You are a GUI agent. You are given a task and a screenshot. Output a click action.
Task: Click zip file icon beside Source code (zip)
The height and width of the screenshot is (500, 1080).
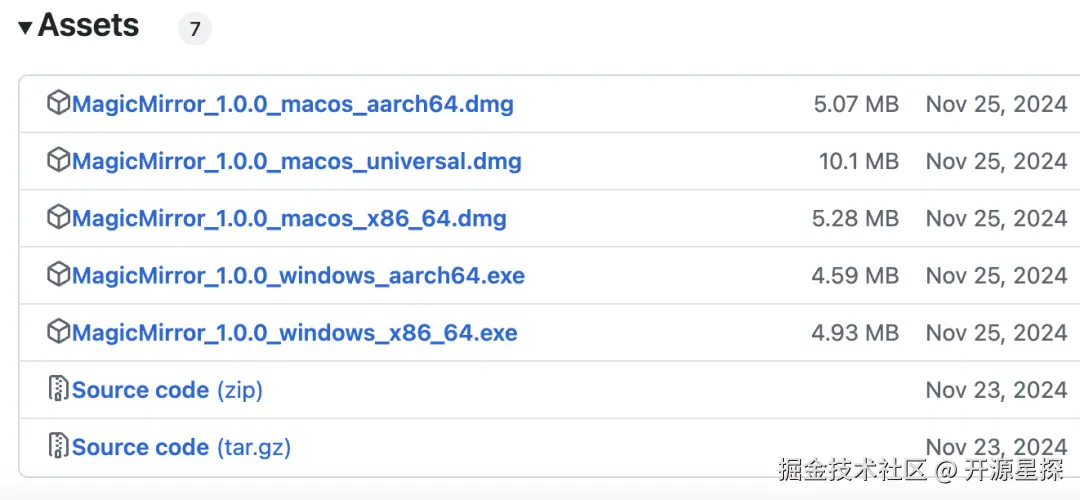[x=59, y=389]
